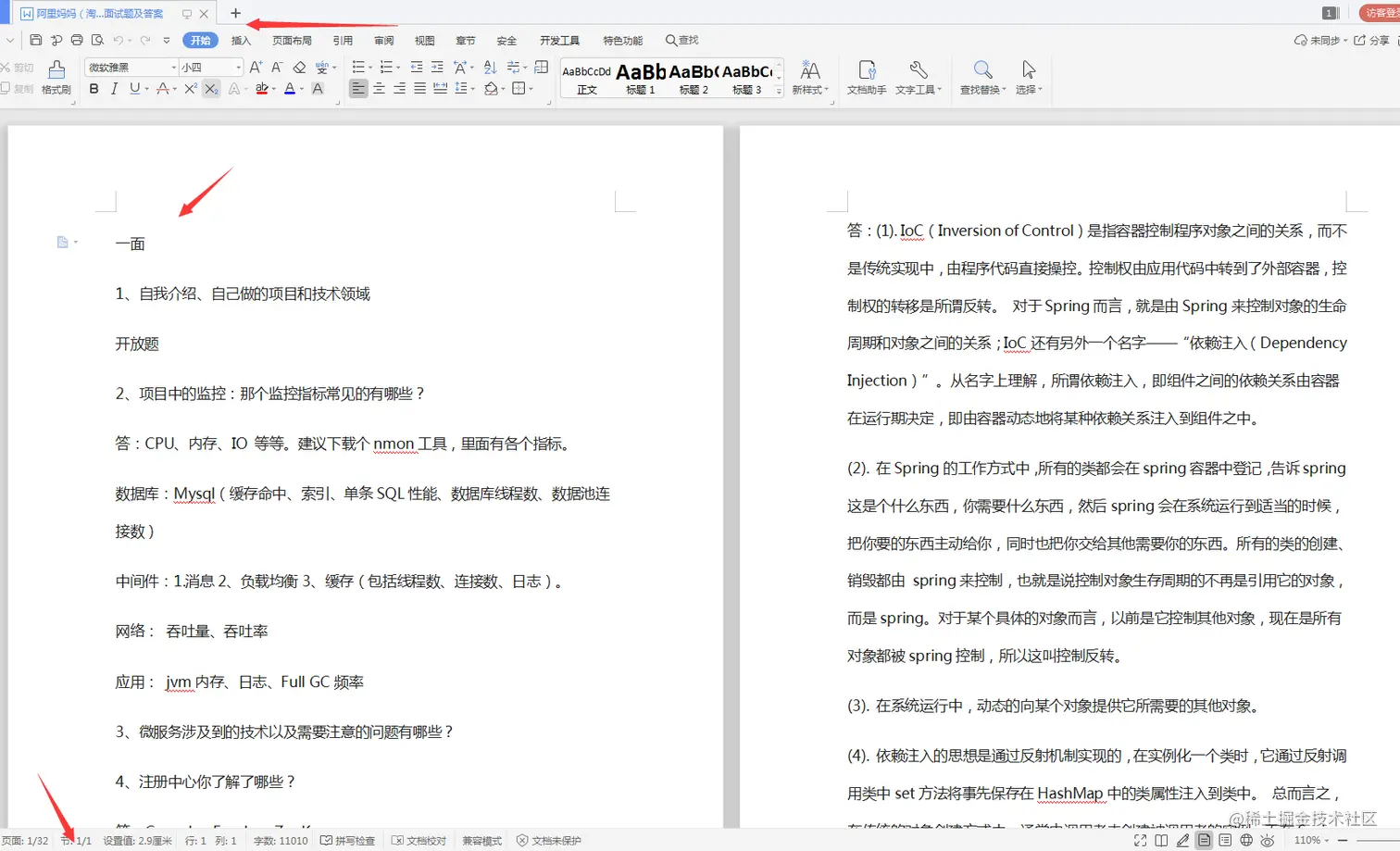Switch to the 插入 tab
The width and height of the screenshot is (1400, 851).
coord(241,41)
